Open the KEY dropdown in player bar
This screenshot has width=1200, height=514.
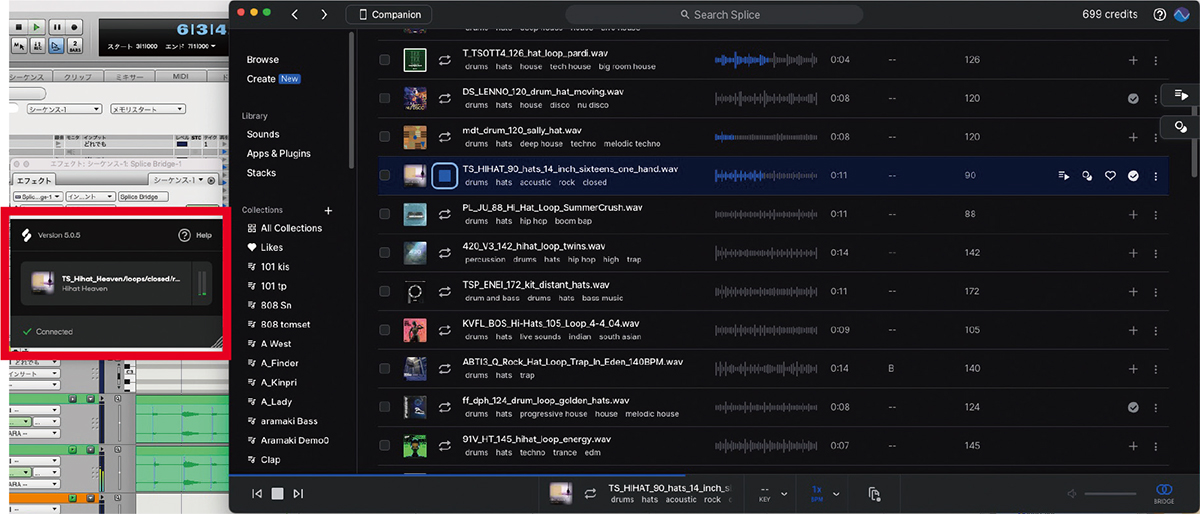click(x=774, y=494)
